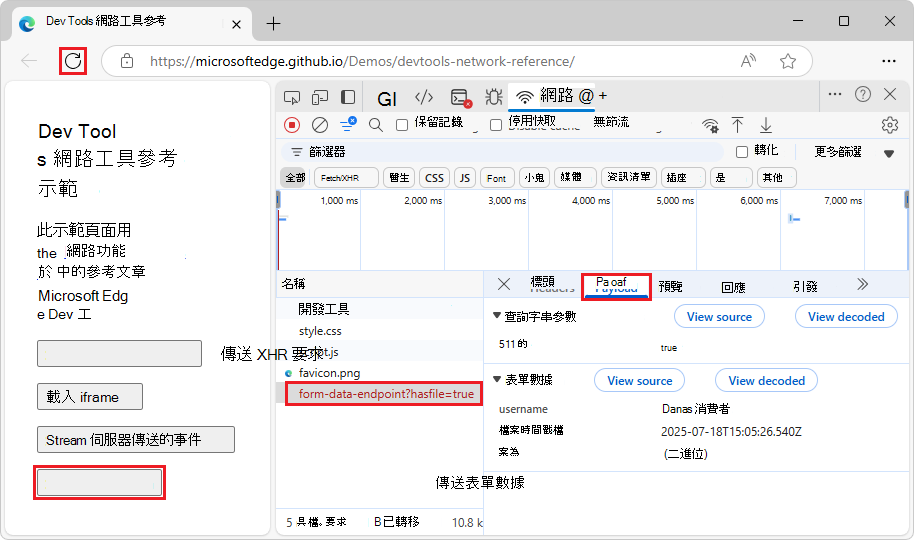The width and height of the screenshot is (914, 540).
Task: Toggle the 轉化 invert checkbox
Action: tap(741, 152)
